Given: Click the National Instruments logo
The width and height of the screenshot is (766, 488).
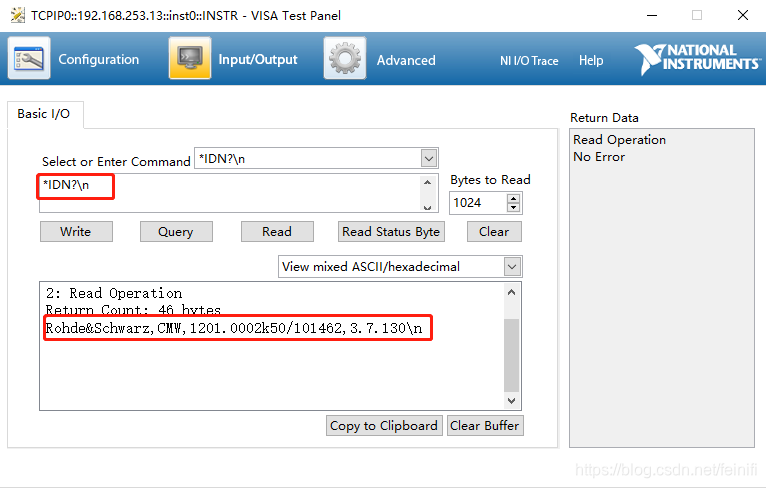Looking at the screenshot, I should click(697, 59).
